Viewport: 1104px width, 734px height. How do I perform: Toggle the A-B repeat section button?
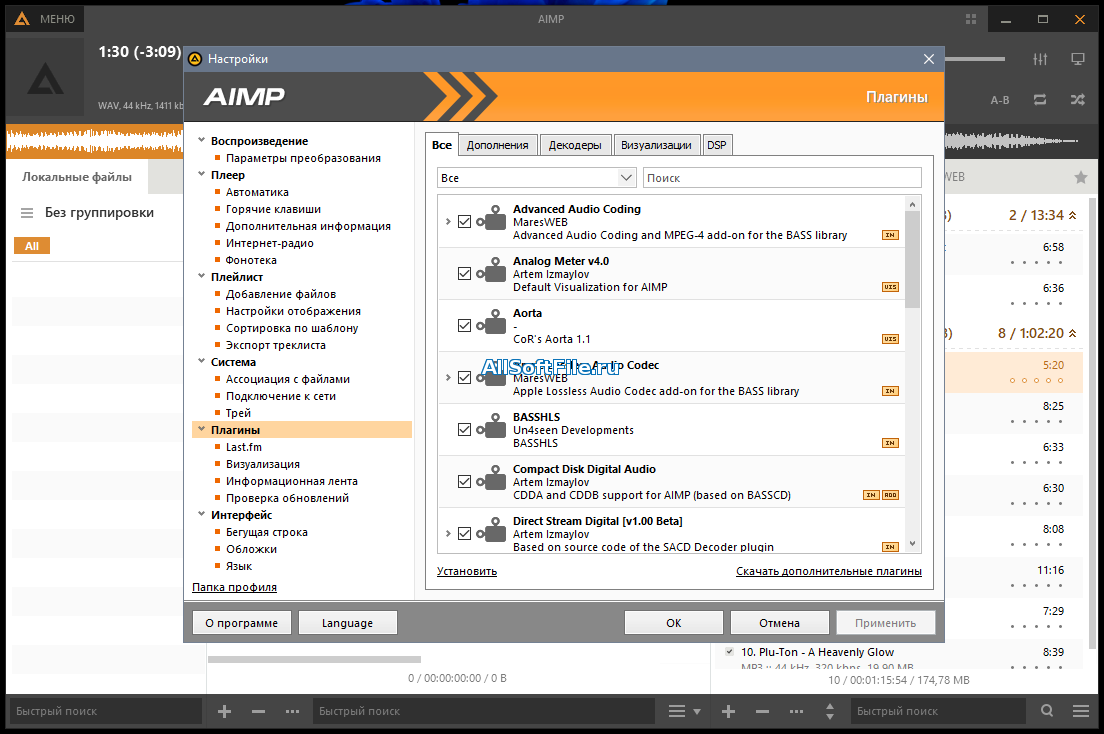(1000, 100)
